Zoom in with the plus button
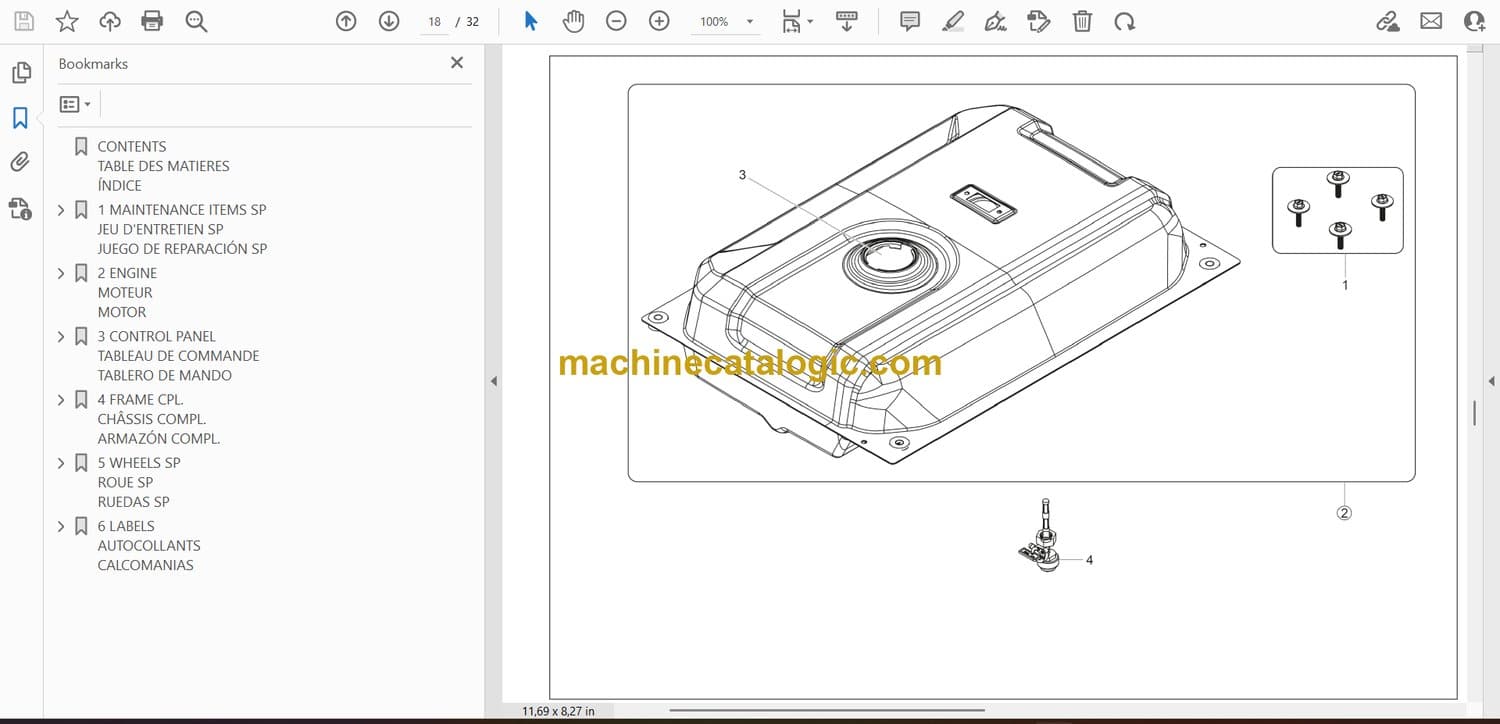The height and width of the screenshot is (724, 1500). coord(659,21)
